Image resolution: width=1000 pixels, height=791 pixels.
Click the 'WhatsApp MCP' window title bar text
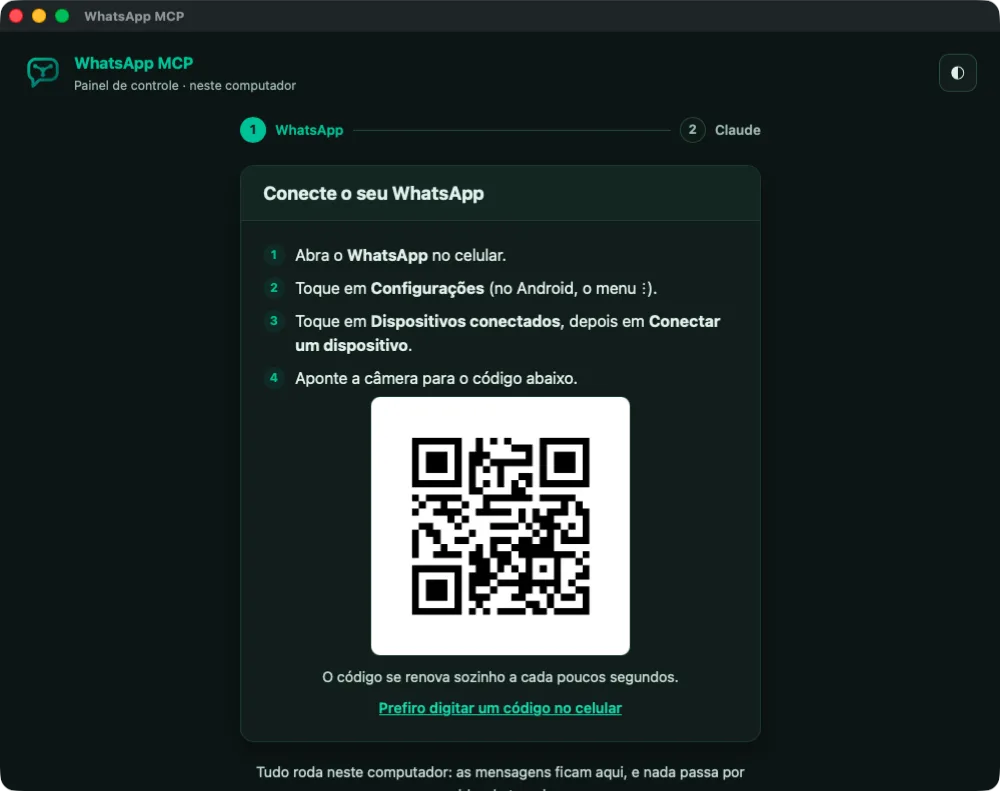click(134, 17)
